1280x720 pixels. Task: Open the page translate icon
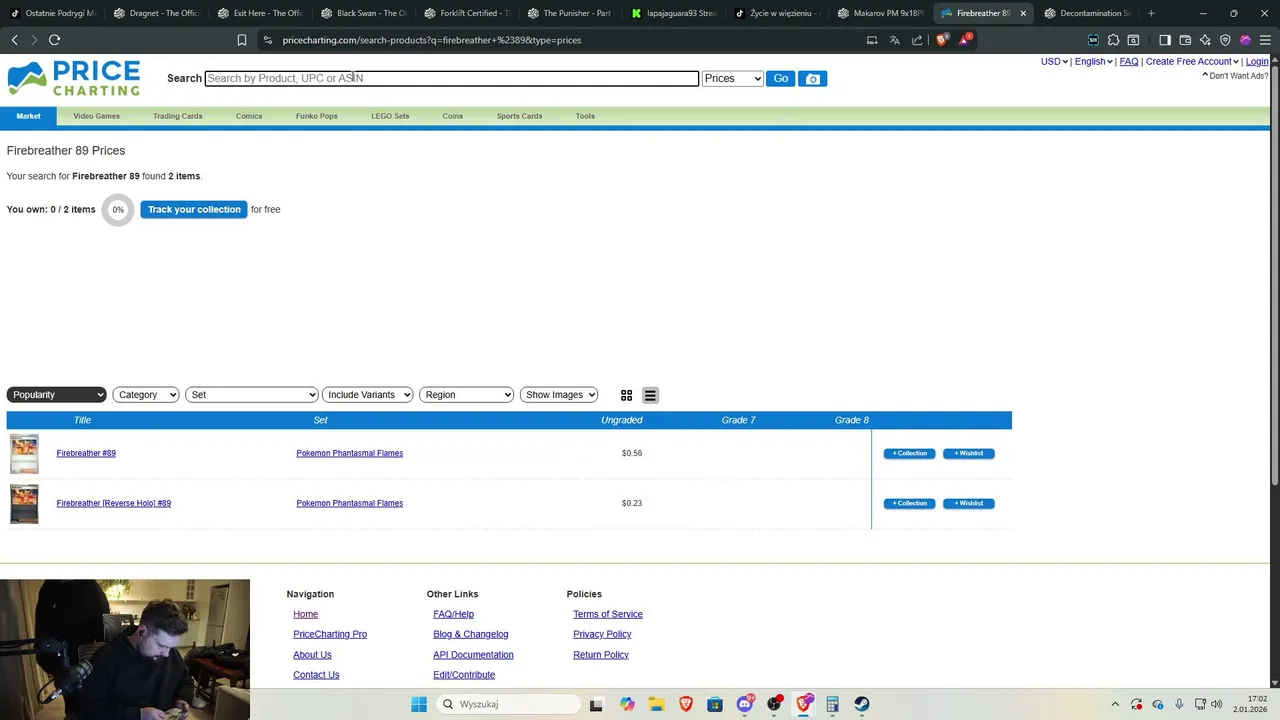(894, 40)
